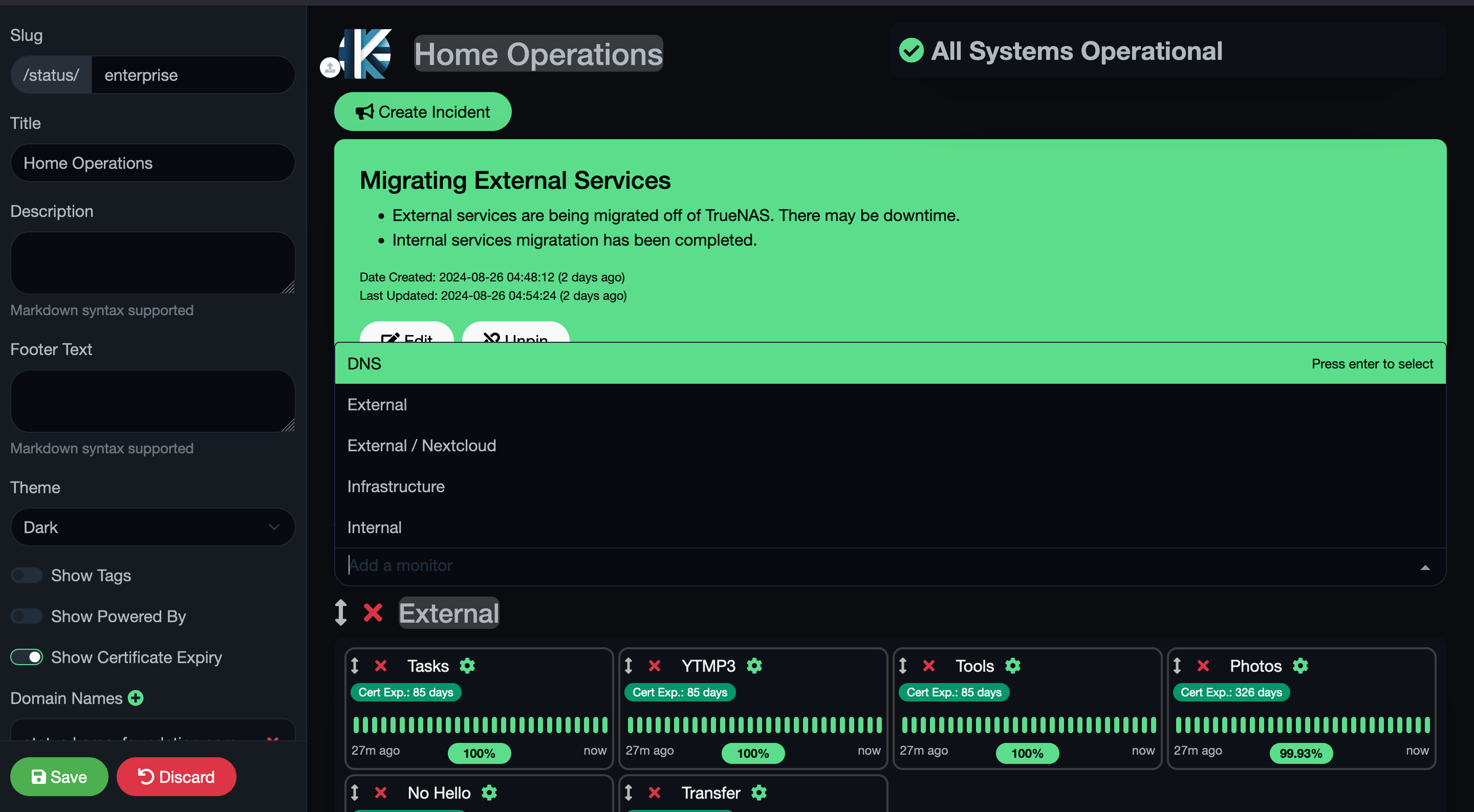Enable the Show Tags toggle
The image size is (1474, 812).
point(27,575)
